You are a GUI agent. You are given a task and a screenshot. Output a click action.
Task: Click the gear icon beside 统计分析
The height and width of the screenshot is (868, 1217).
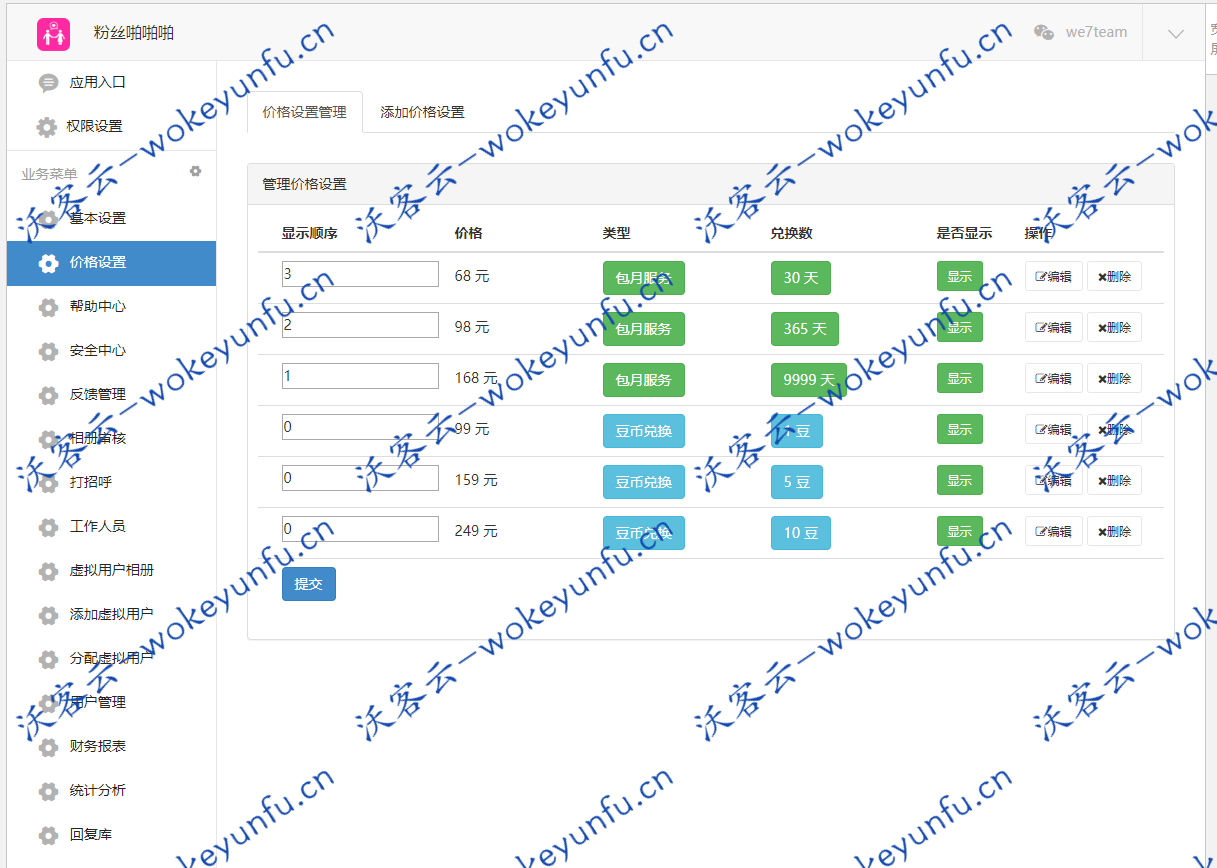pos(48,791)
